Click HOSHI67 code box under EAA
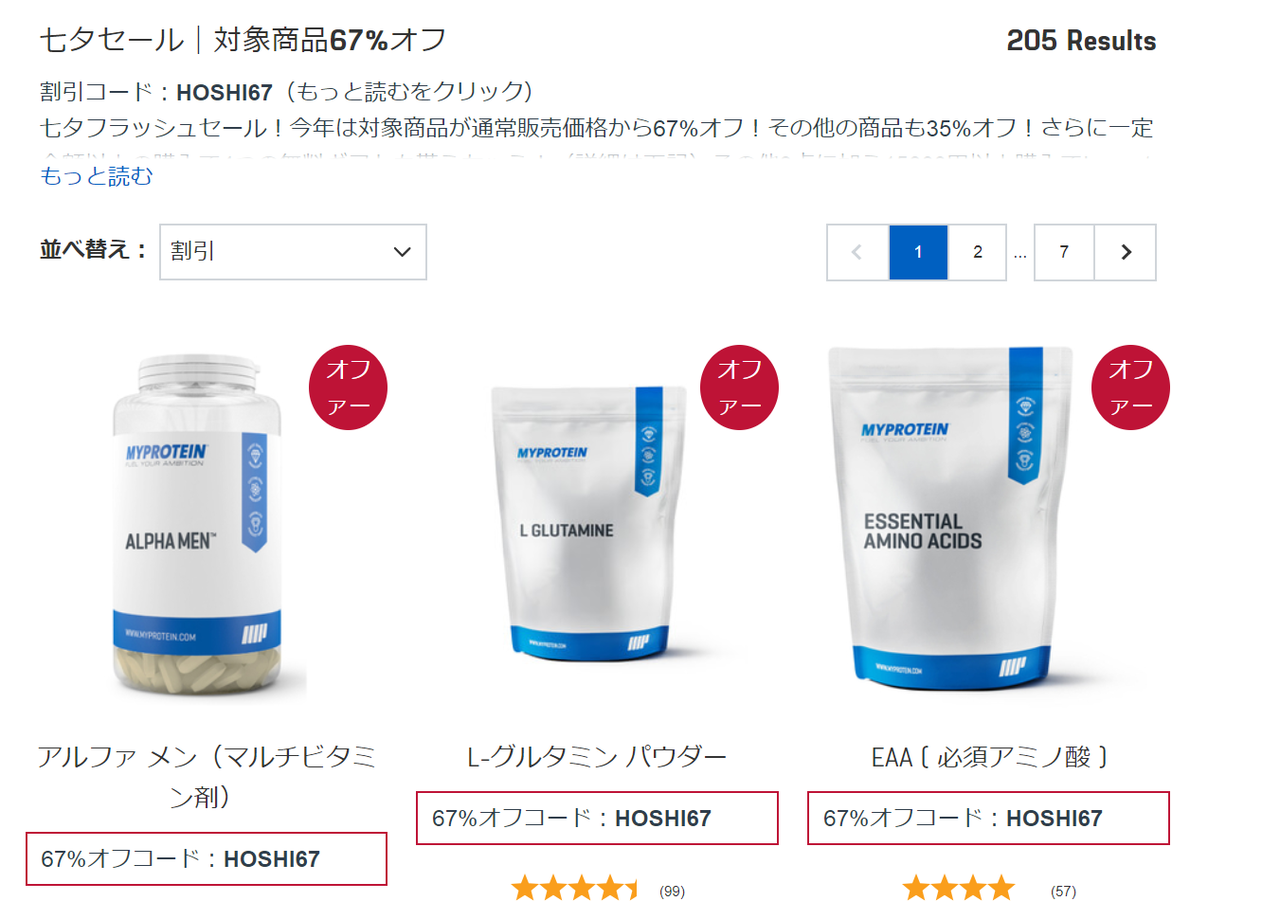Viewport: 1280px width, 901px height. point(988,818)
